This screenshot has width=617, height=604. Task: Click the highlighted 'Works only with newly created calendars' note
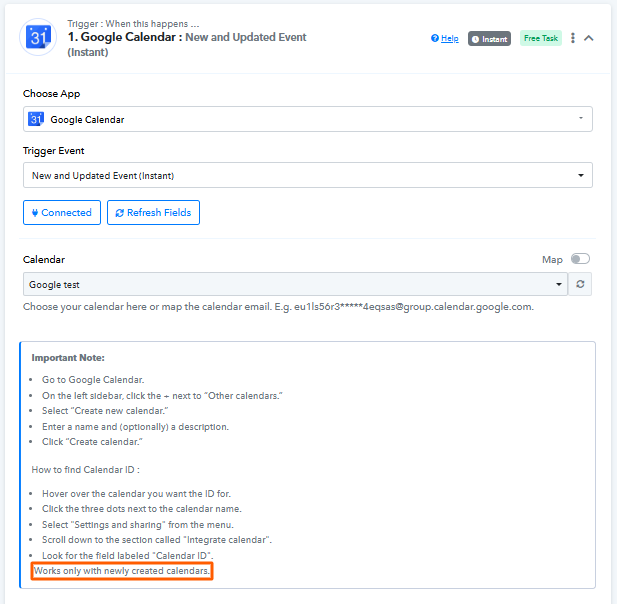pyautogui.click(x=121, y=571)
